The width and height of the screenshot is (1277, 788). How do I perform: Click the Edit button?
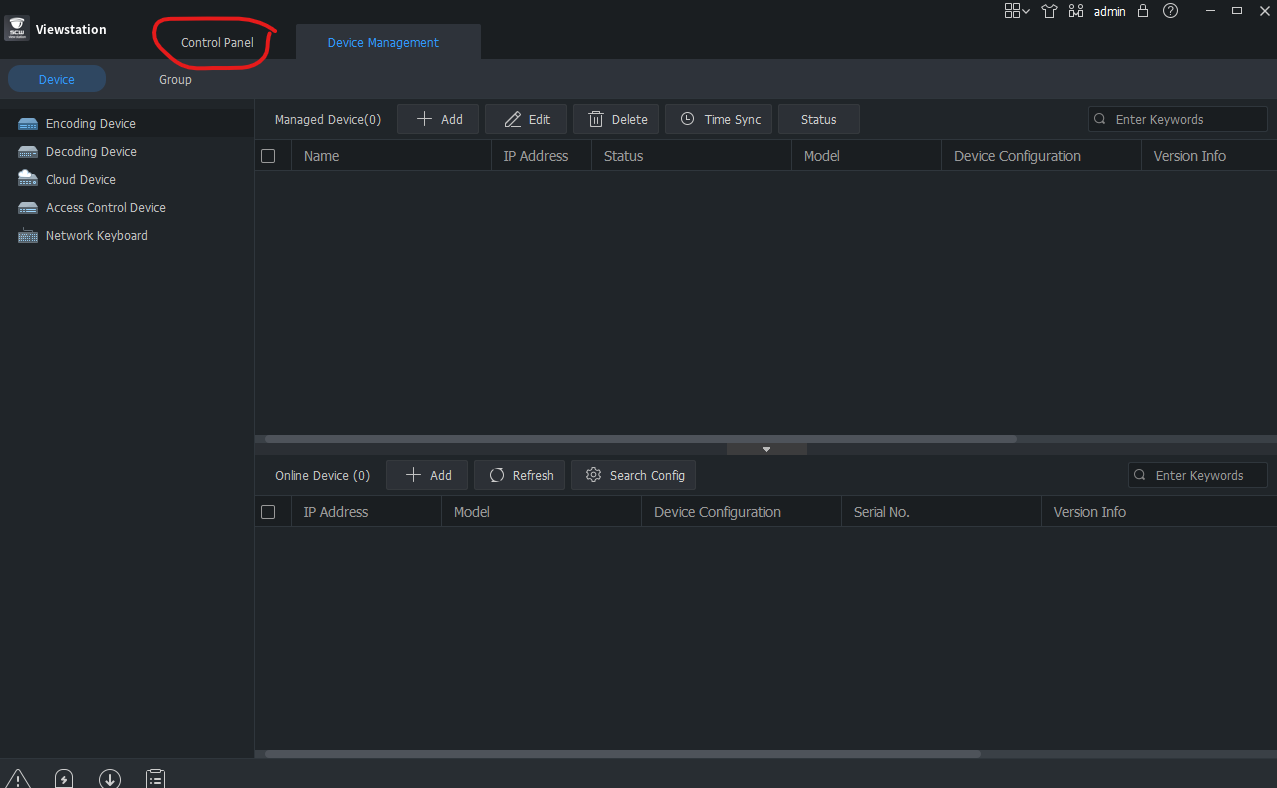526,119
